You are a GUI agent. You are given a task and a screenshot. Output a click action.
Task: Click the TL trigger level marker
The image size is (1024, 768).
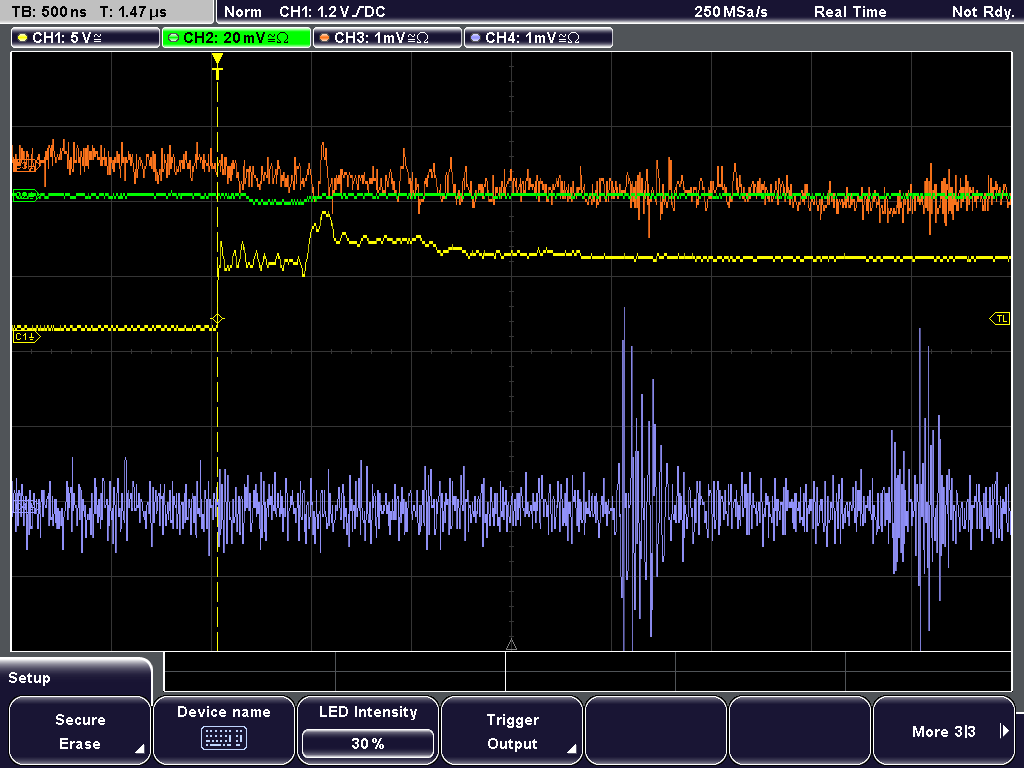1000,319
